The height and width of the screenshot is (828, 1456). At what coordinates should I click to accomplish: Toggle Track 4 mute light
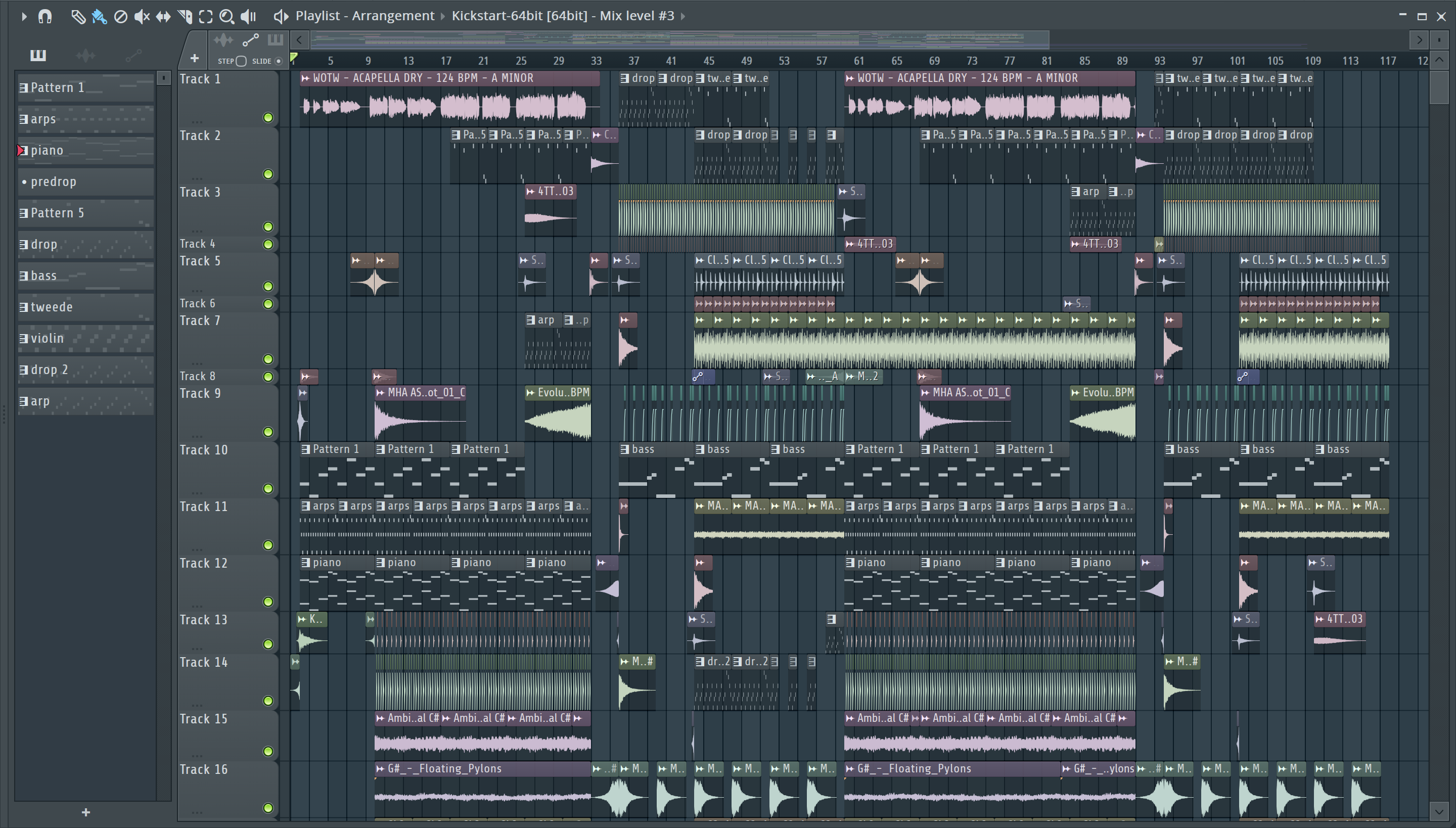pyautogui.click(x=268, y=245)
